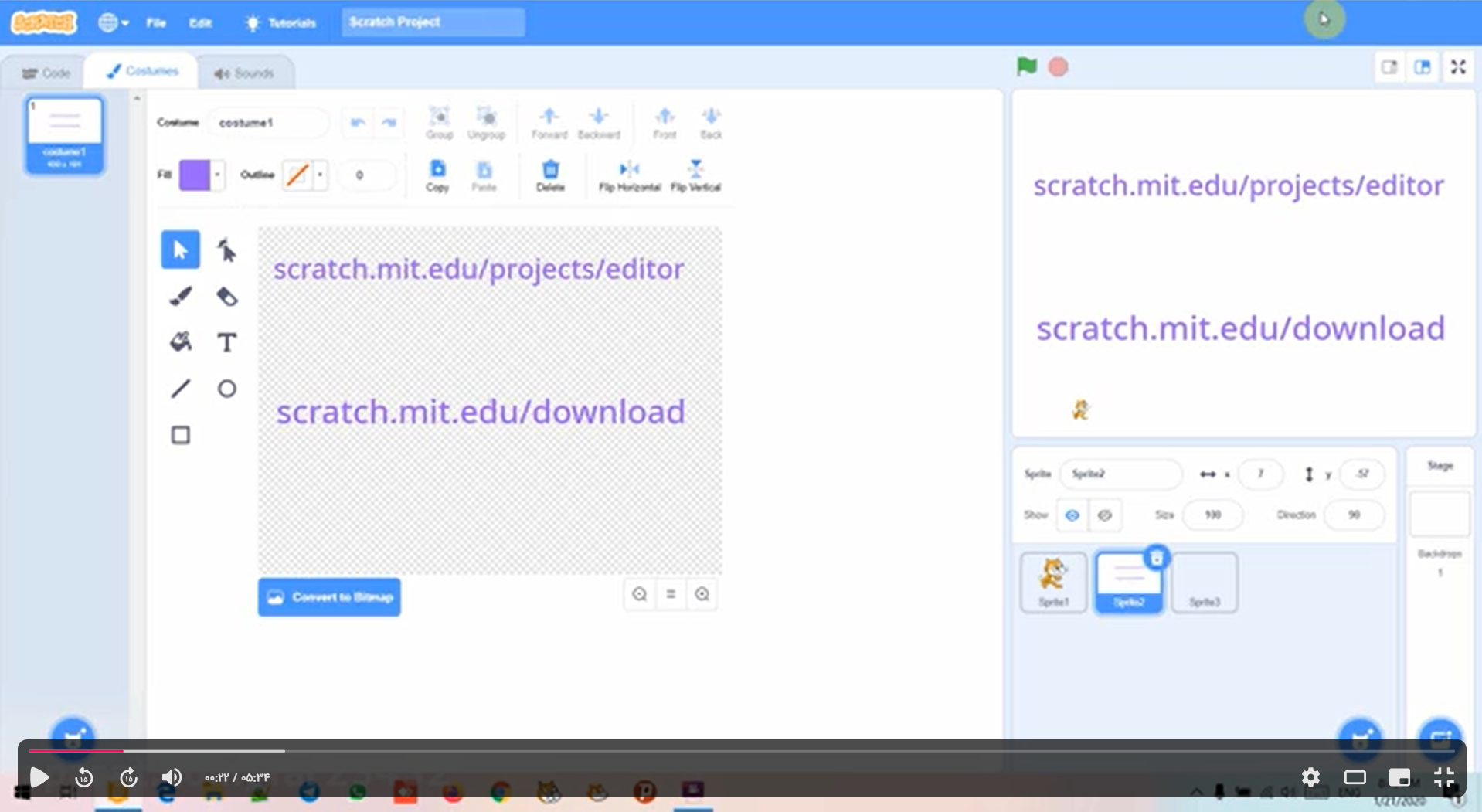Open the File menu
Viewport: 1482px width, 812px height.
(x=156, y=22)
